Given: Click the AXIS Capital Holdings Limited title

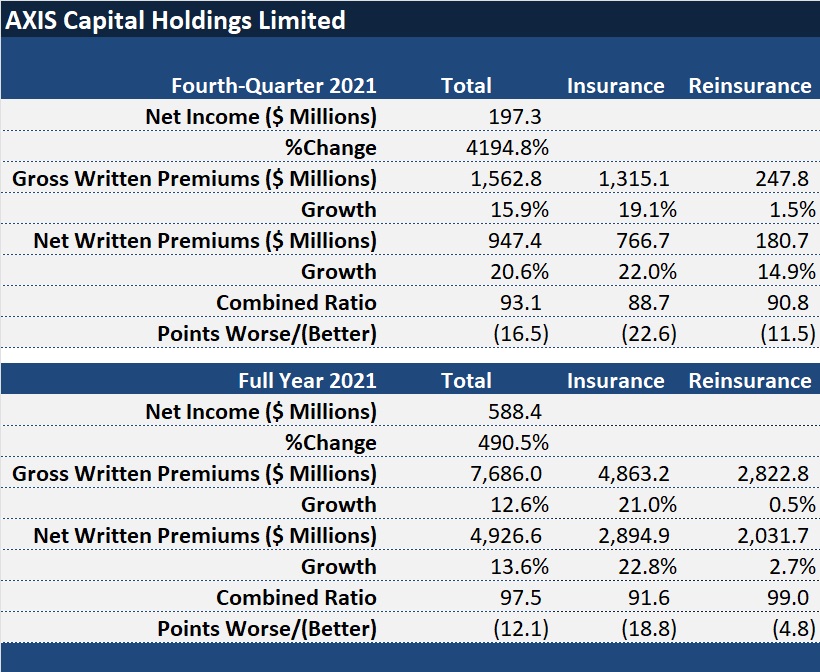Looking at the screenshot, I should click(x=176, y=20).
